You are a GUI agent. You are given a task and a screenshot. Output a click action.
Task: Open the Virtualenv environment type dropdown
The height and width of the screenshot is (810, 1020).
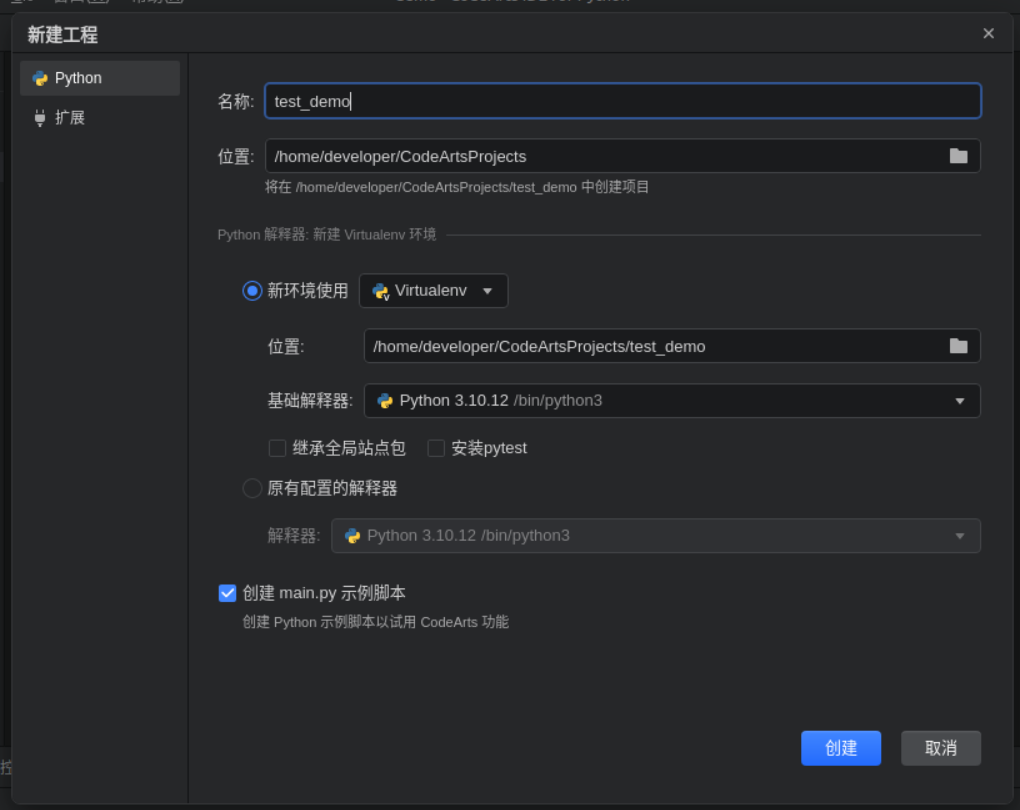(x=433, y=290)
